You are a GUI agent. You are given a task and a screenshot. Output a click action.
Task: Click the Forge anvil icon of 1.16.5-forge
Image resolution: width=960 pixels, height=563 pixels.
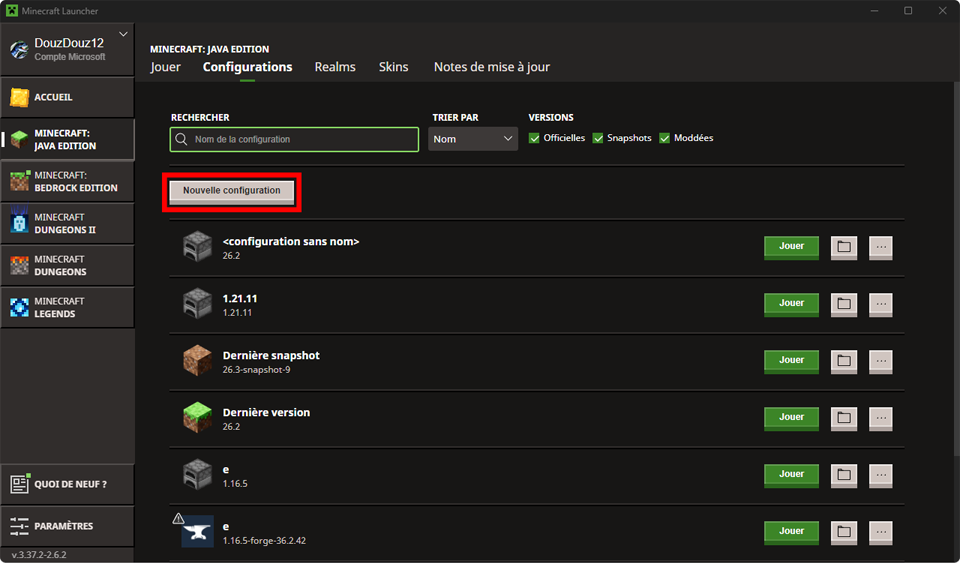tap(198, 532)
